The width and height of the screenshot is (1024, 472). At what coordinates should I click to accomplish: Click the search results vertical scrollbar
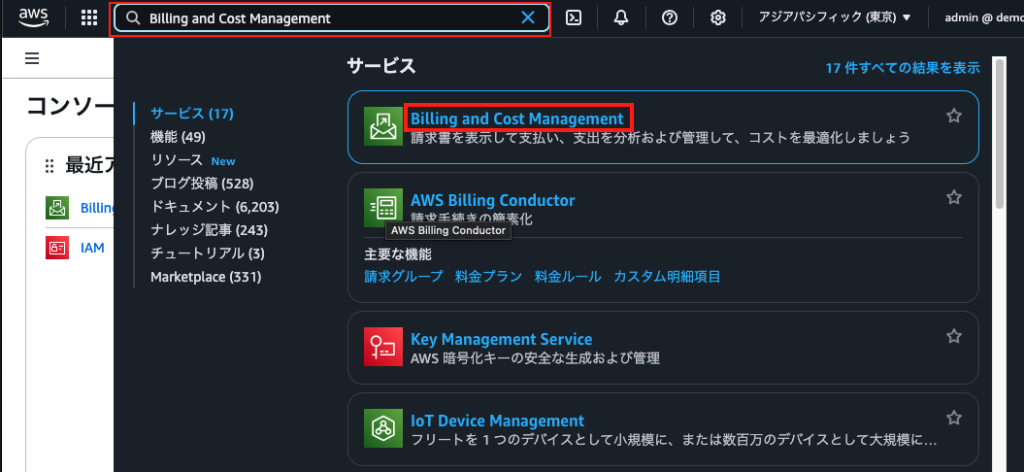[x=1000, y=134]
